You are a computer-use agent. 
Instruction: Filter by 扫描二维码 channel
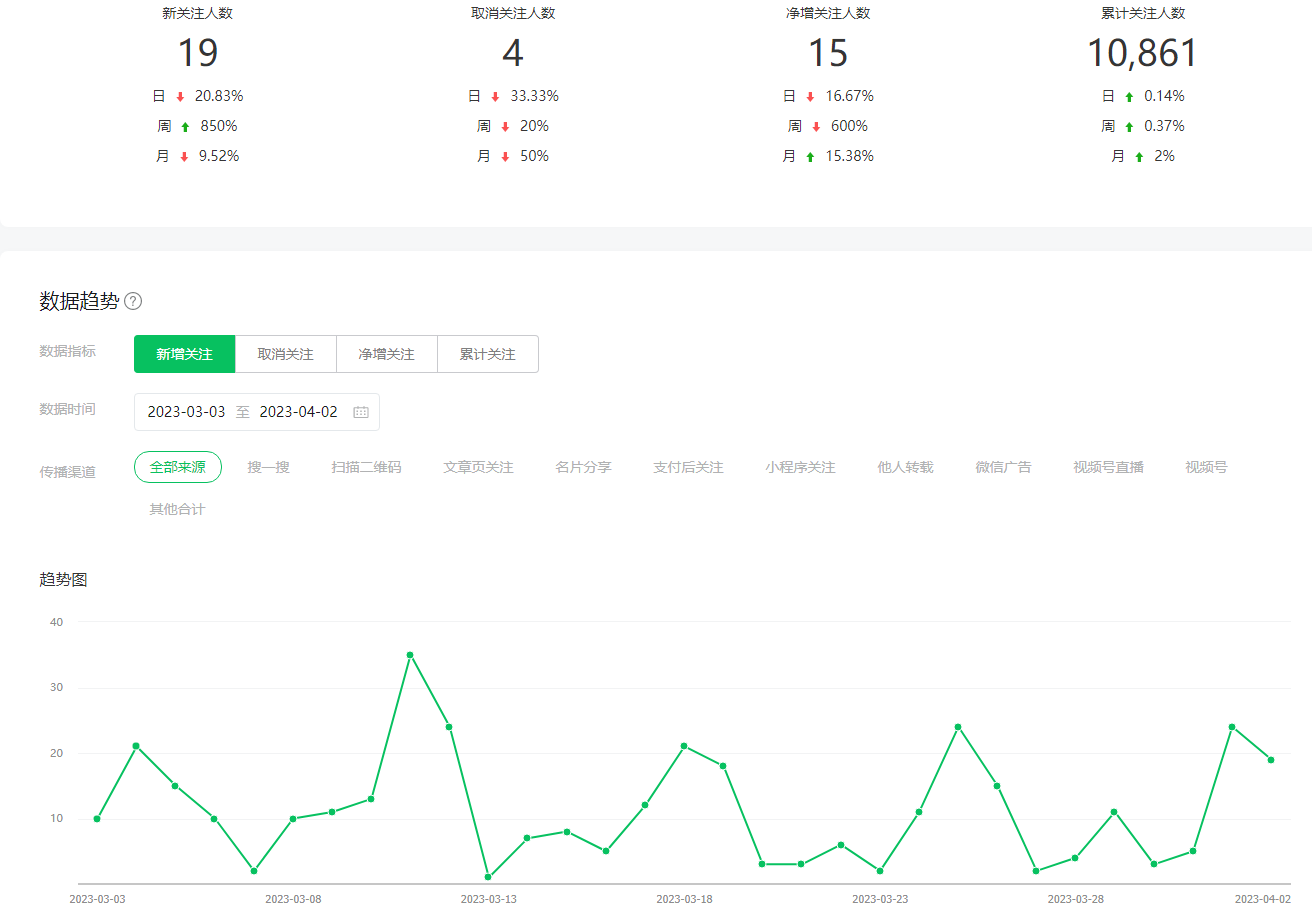[x=366, y=467]
